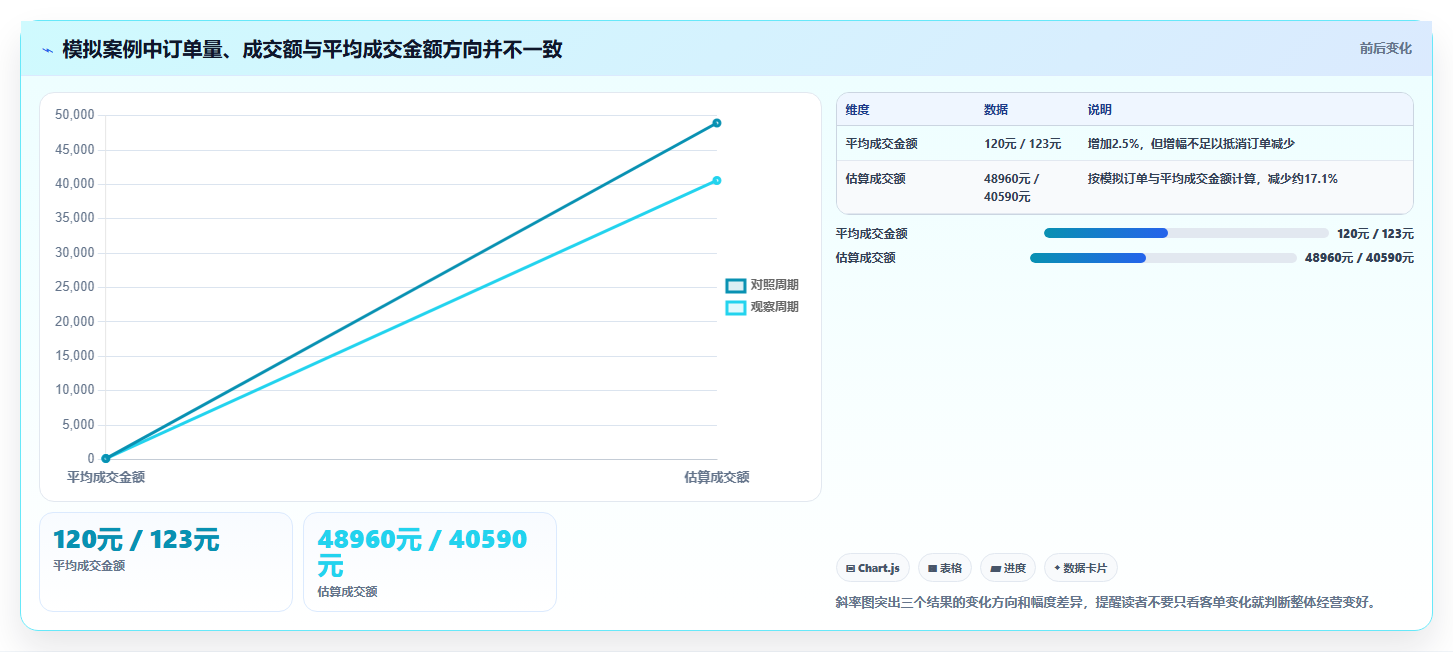Click the 50,000 y-axis tick label
1453x652 pixels.
click(x=74, y=115)
